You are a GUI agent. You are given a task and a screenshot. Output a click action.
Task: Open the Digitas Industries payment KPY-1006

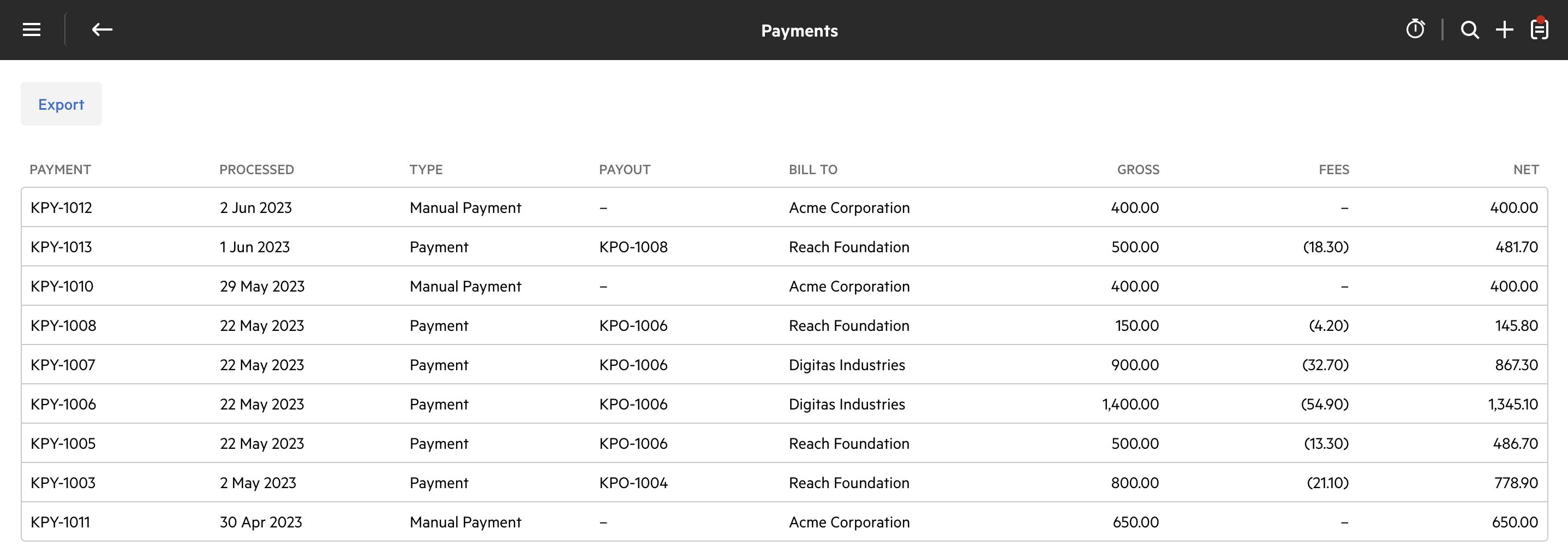pos(63,403)
